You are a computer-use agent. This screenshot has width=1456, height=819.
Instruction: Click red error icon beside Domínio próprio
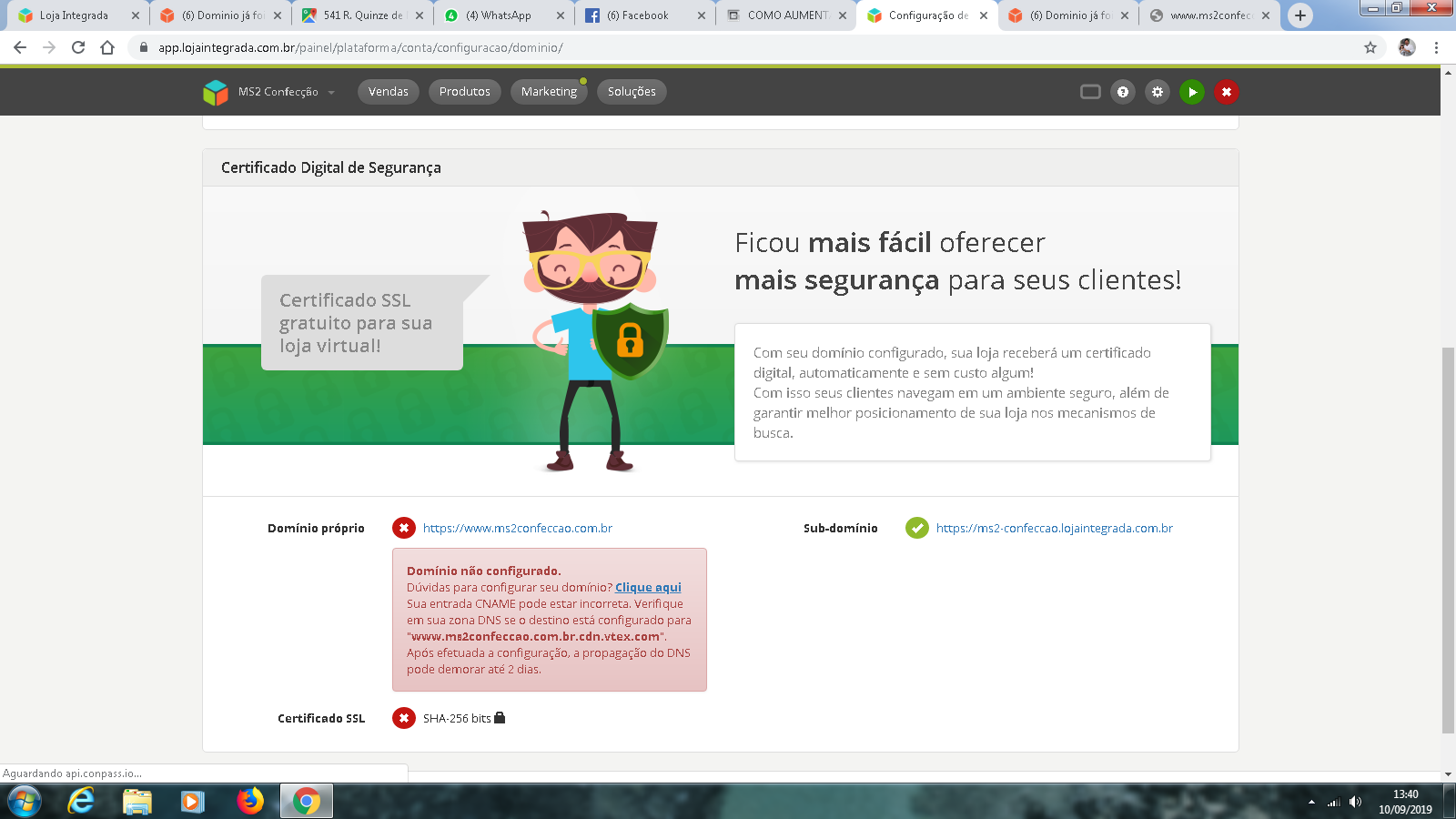pyautogui.click(x=404, y=528)
